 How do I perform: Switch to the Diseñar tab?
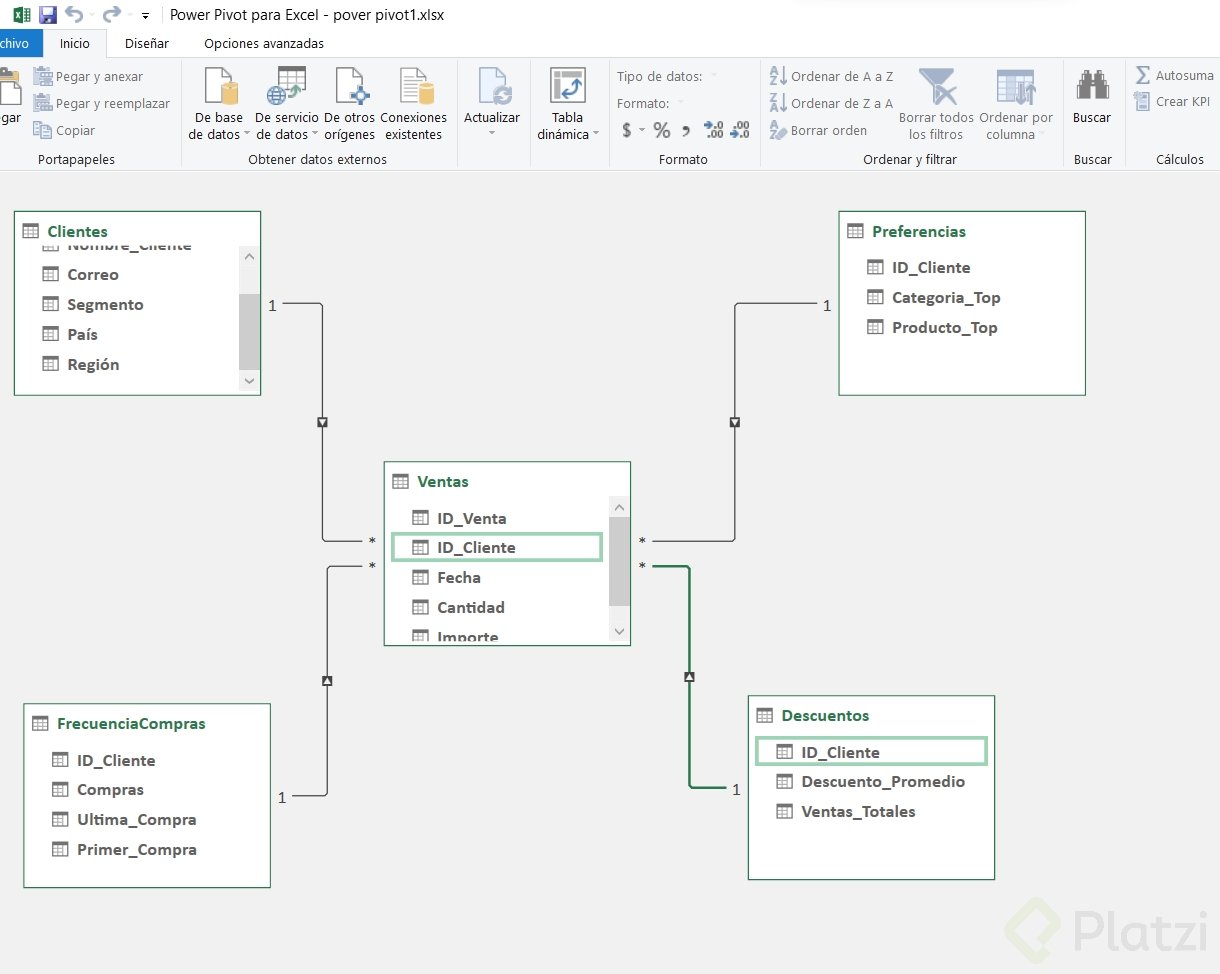(x=147, y=43)
